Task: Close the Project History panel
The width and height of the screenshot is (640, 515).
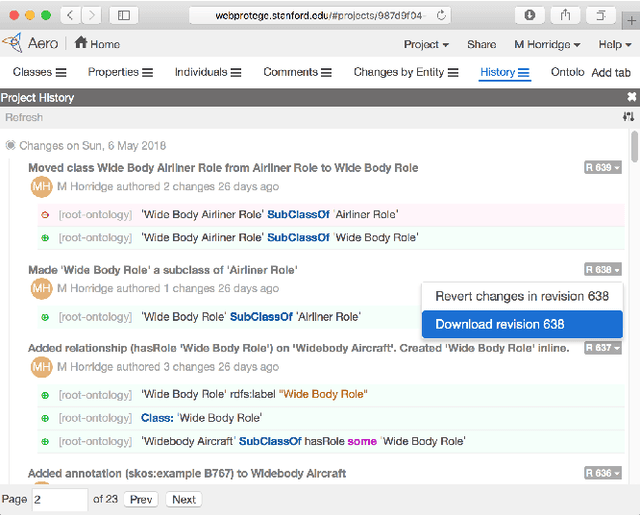Action: tap(631, 97)
